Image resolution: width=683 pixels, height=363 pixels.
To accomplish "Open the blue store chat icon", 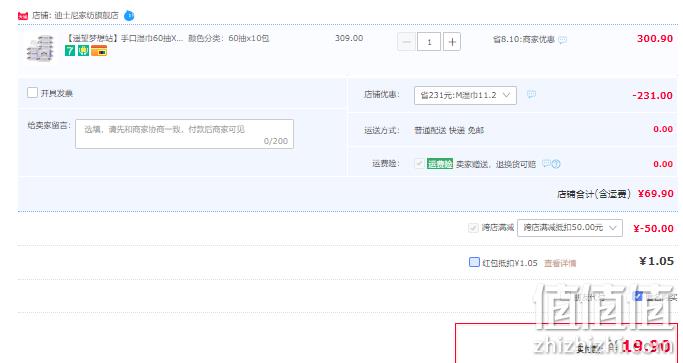I will point(129,16).
